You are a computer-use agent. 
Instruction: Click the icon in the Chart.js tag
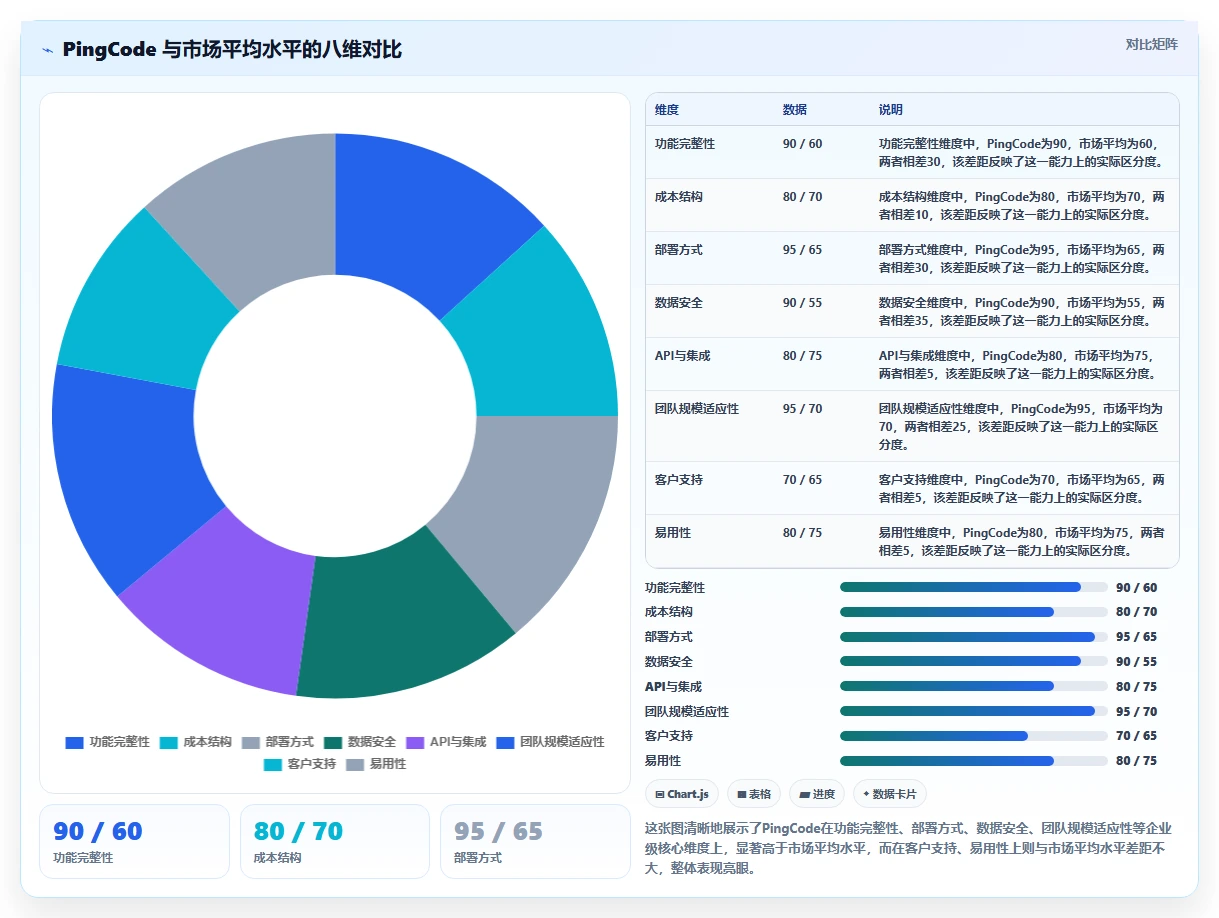(x=660, y=794)
